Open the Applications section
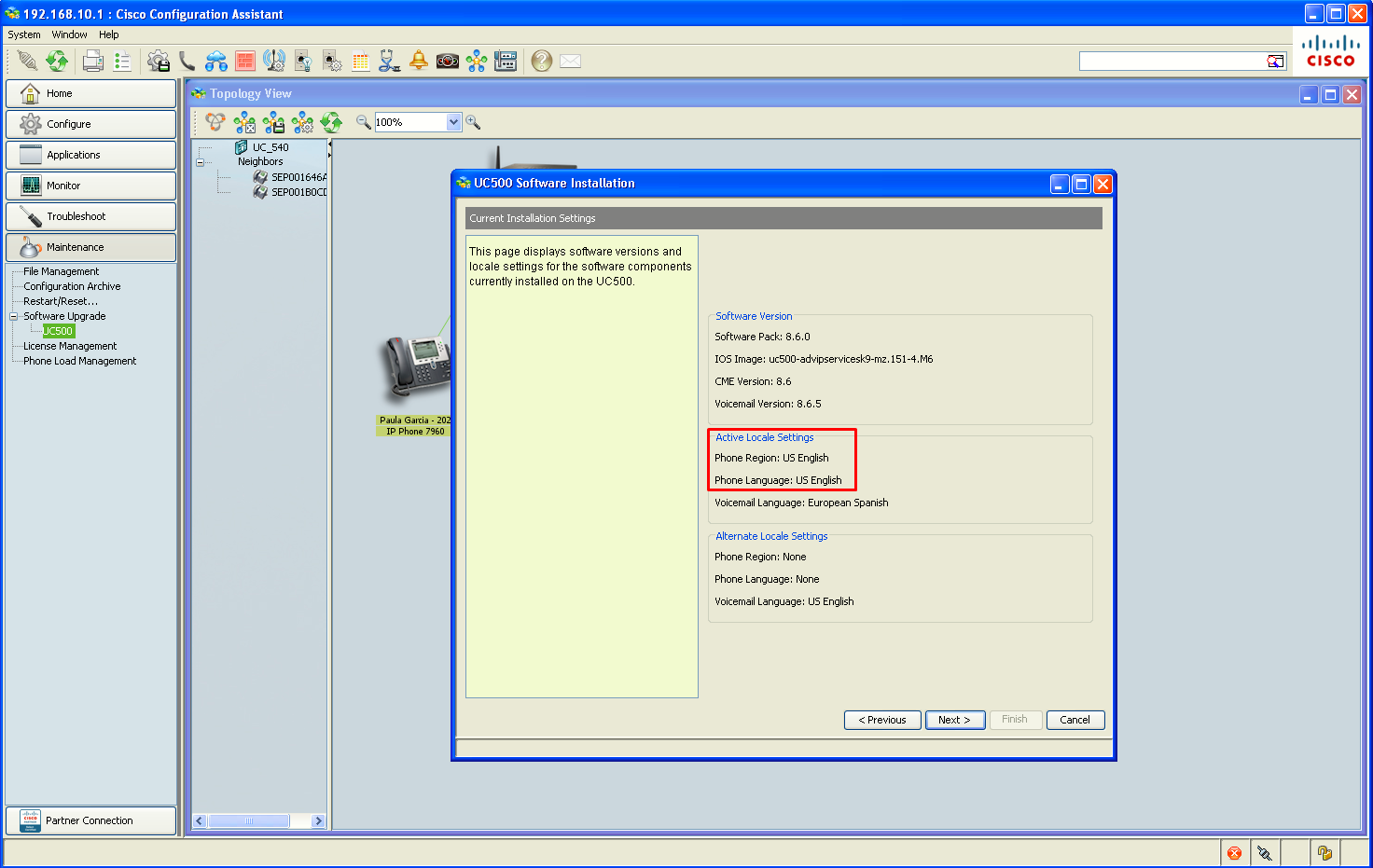 point(90,155)
